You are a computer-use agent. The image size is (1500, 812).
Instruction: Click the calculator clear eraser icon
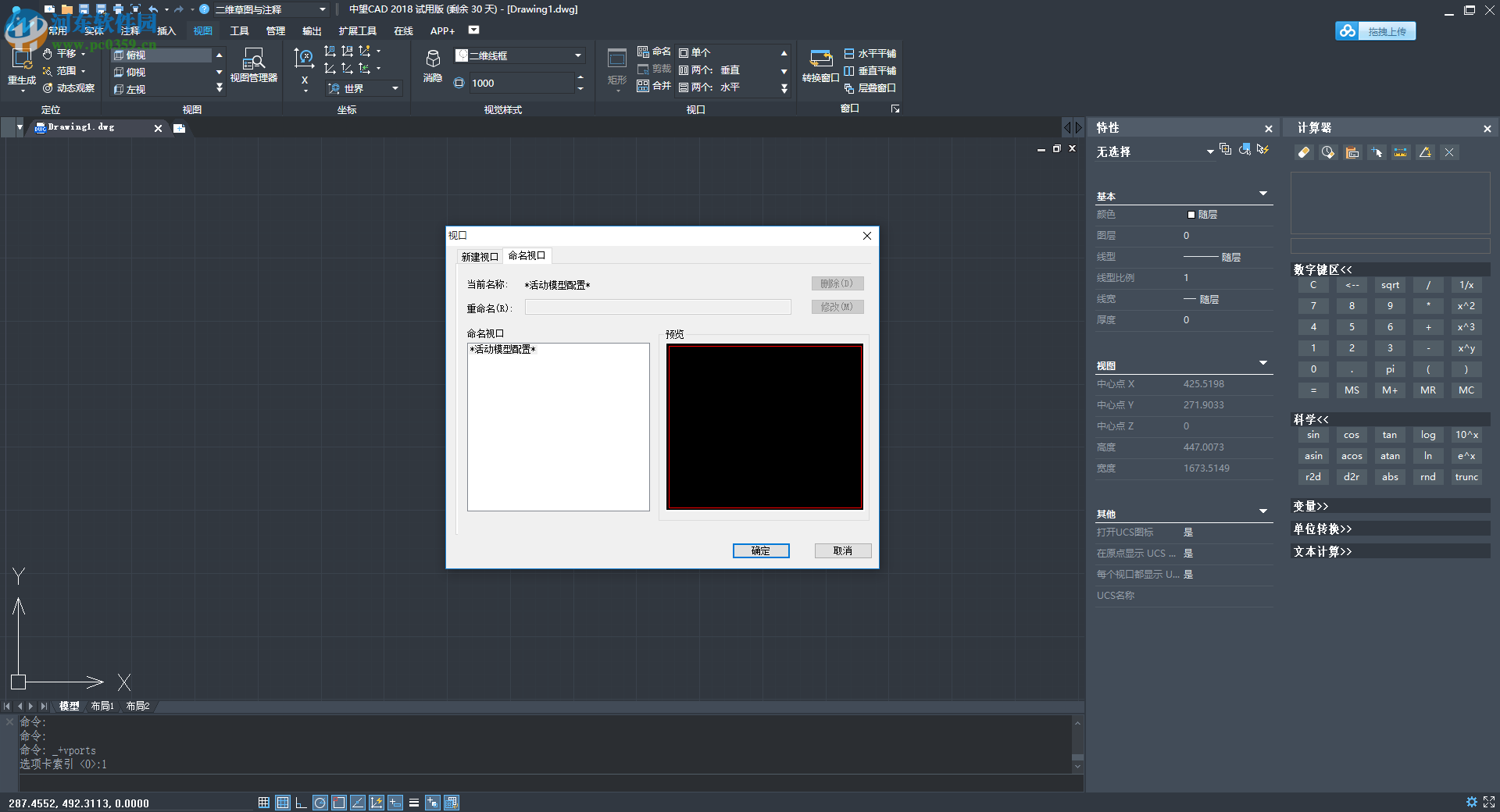(1304, 152)
